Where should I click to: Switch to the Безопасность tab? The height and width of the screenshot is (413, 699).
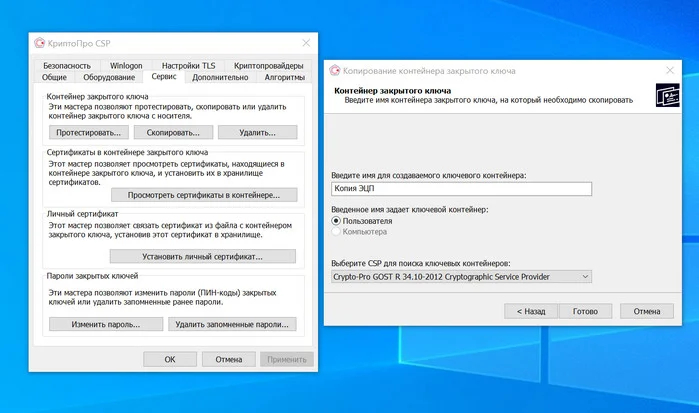point(67,66)
